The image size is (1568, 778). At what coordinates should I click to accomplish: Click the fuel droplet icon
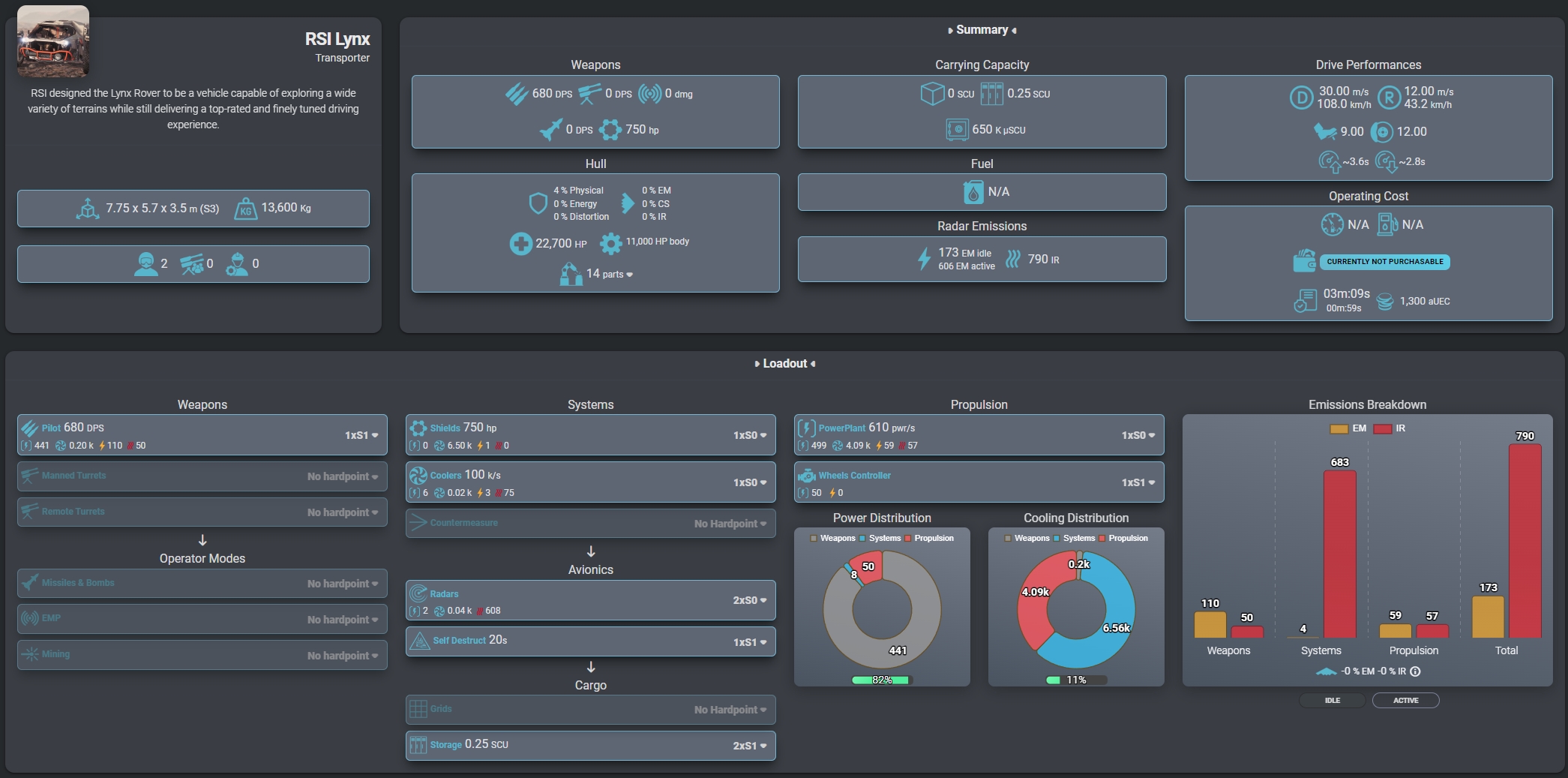(x=973, y=192)
